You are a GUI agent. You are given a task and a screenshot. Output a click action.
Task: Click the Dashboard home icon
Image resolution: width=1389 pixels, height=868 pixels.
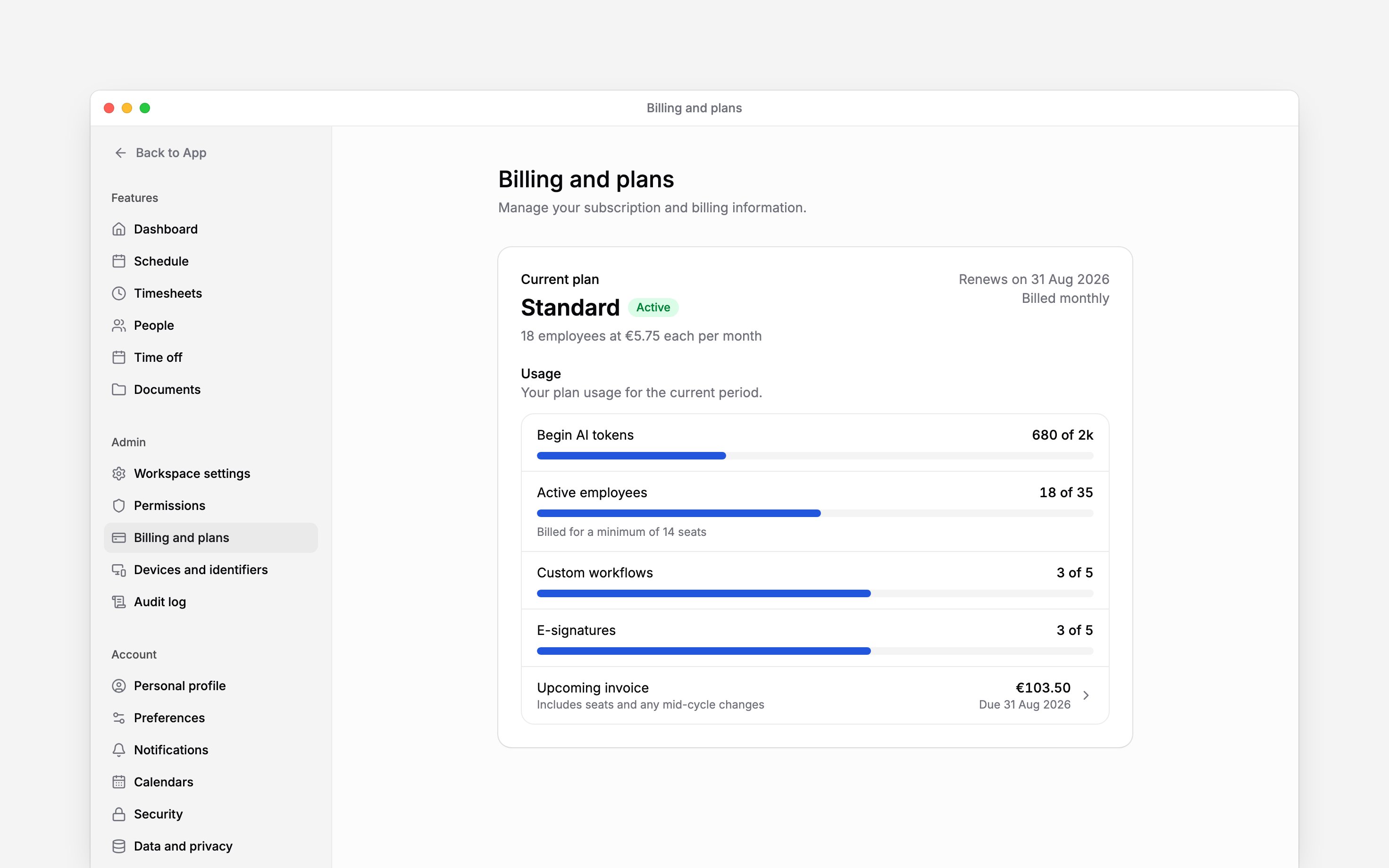click(119, 229)
